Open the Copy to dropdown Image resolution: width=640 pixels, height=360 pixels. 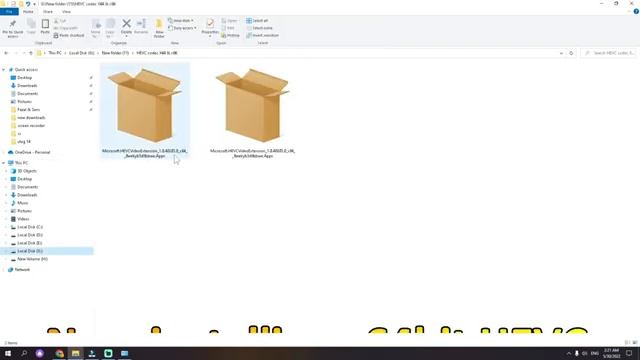110,28
